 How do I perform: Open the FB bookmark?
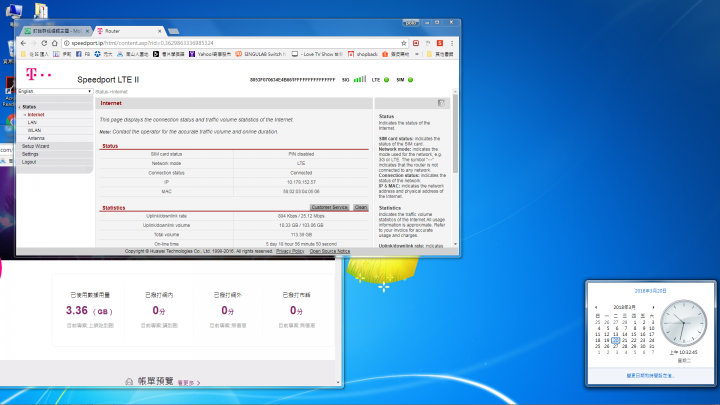(x=83, y=54)
